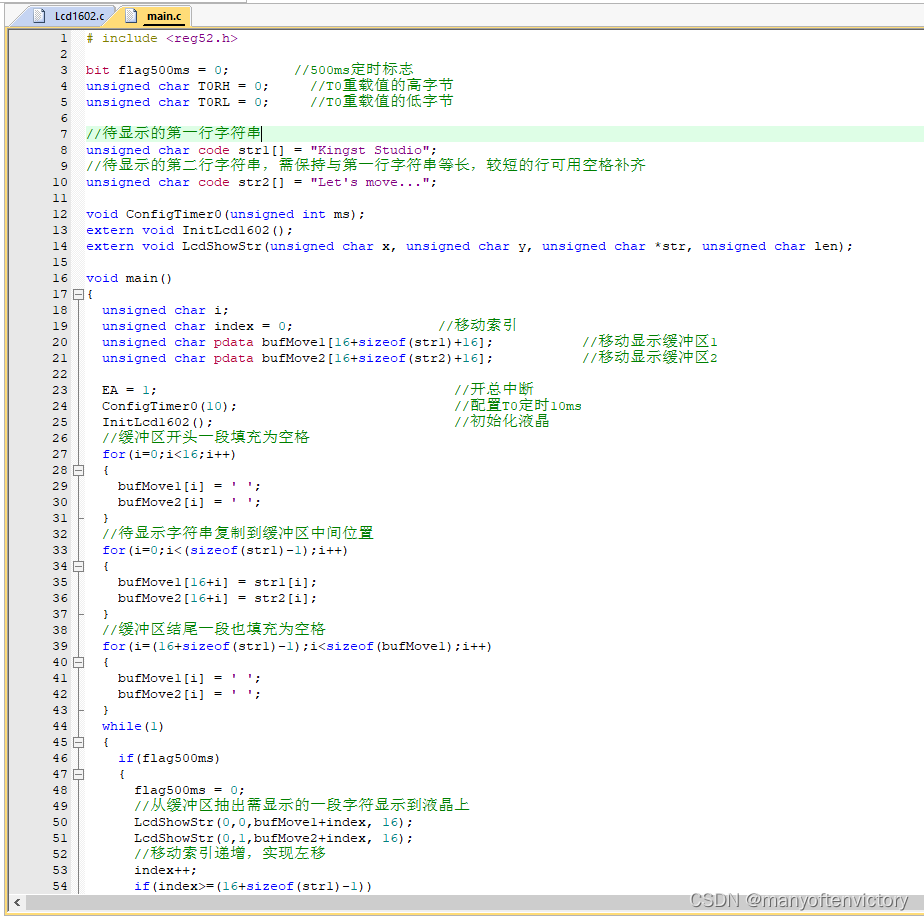
Task: Click 'for(i=0;i<16;i++)' loop header
Action: (x=169, y=454)
